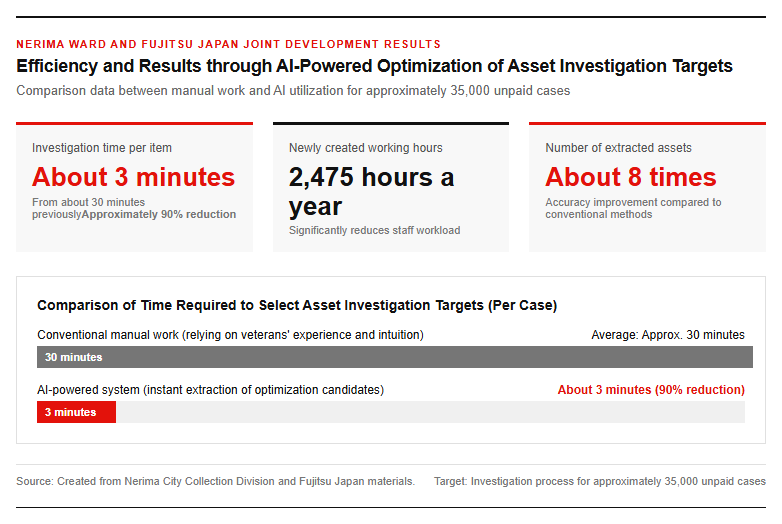This screenshot has width=782, height=524.
Task: Click the red '3 minutes' bar
Action: point(76,412)
